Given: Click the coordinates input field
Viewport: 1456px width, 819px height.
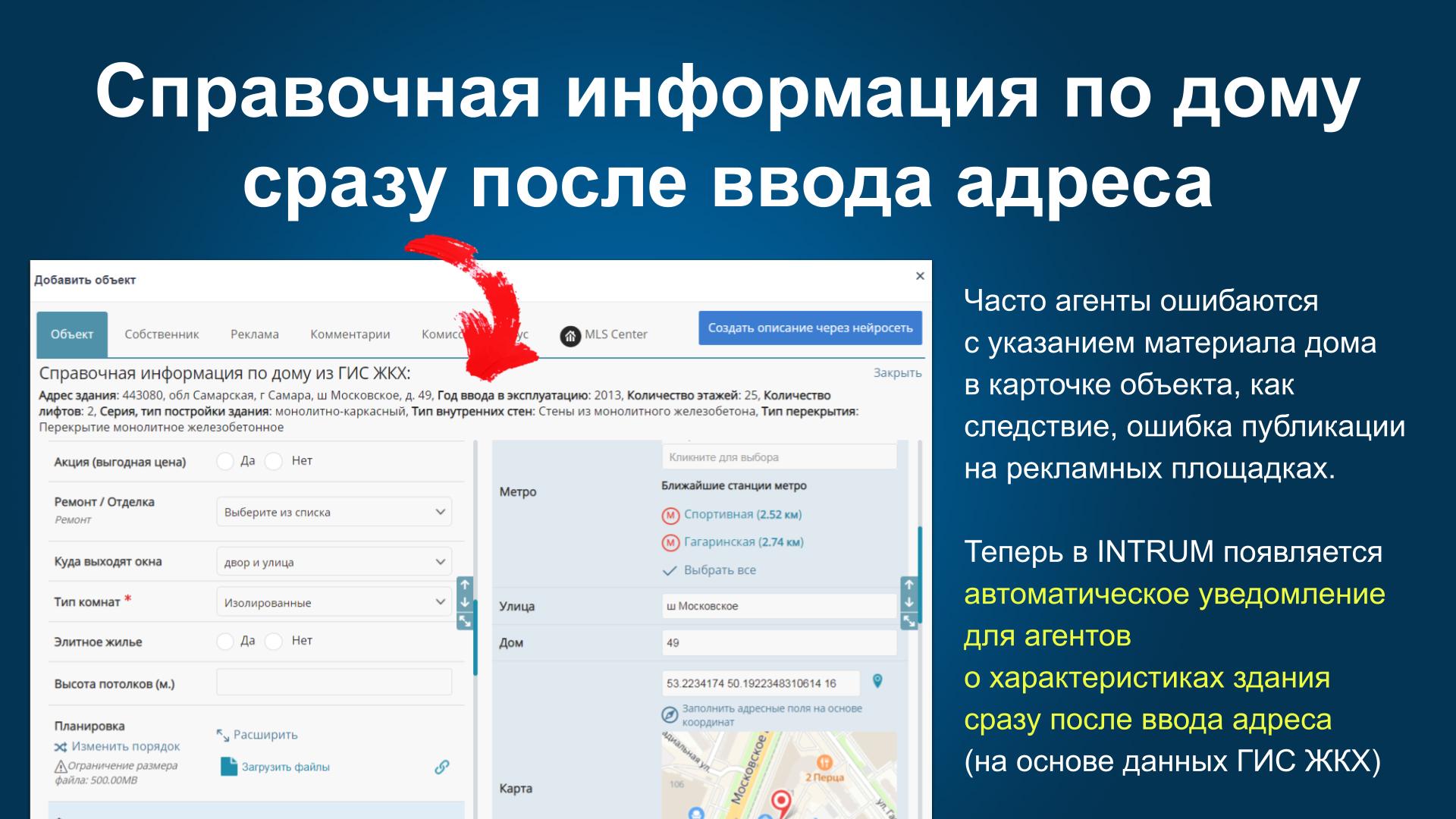Looking at the screenshot, I should (x=761, y=683).
